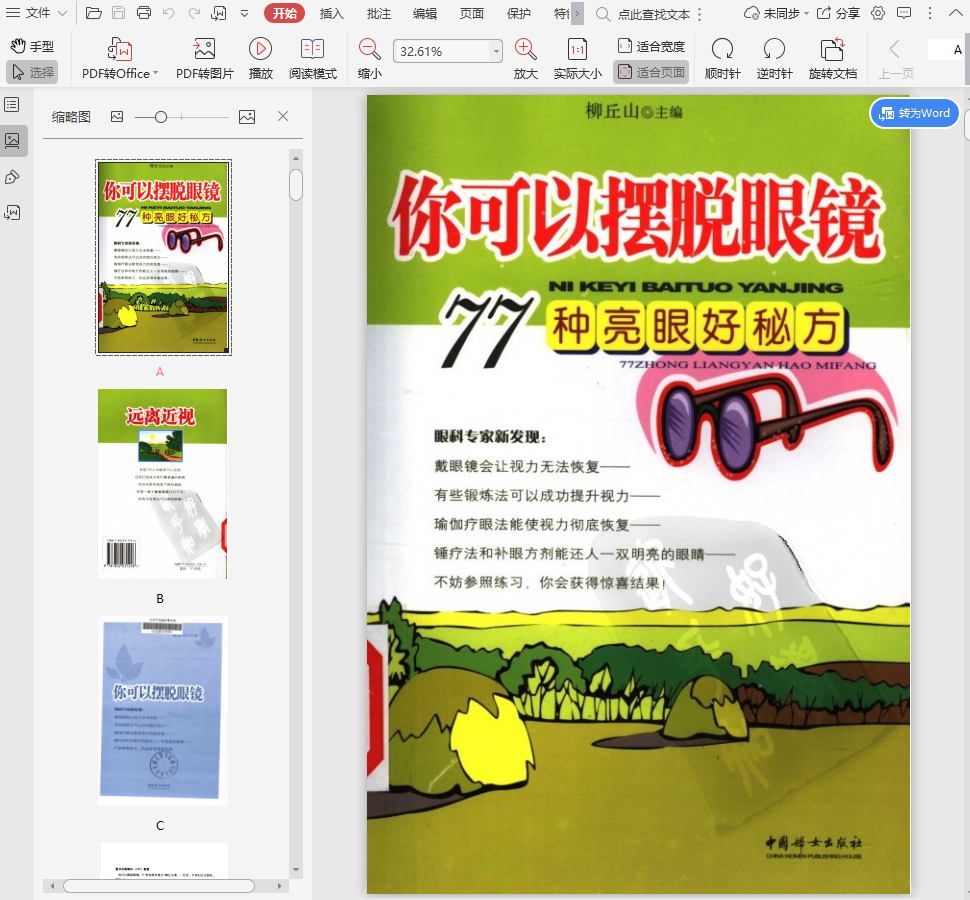Click the thumbnail panel vertical scrollbar
This screenshot has height=900, width=970.
(296, 186)
